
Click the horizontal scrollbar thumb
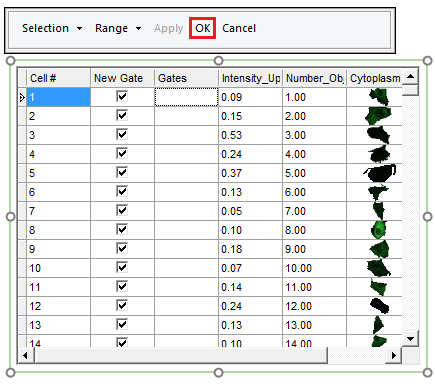181,355
